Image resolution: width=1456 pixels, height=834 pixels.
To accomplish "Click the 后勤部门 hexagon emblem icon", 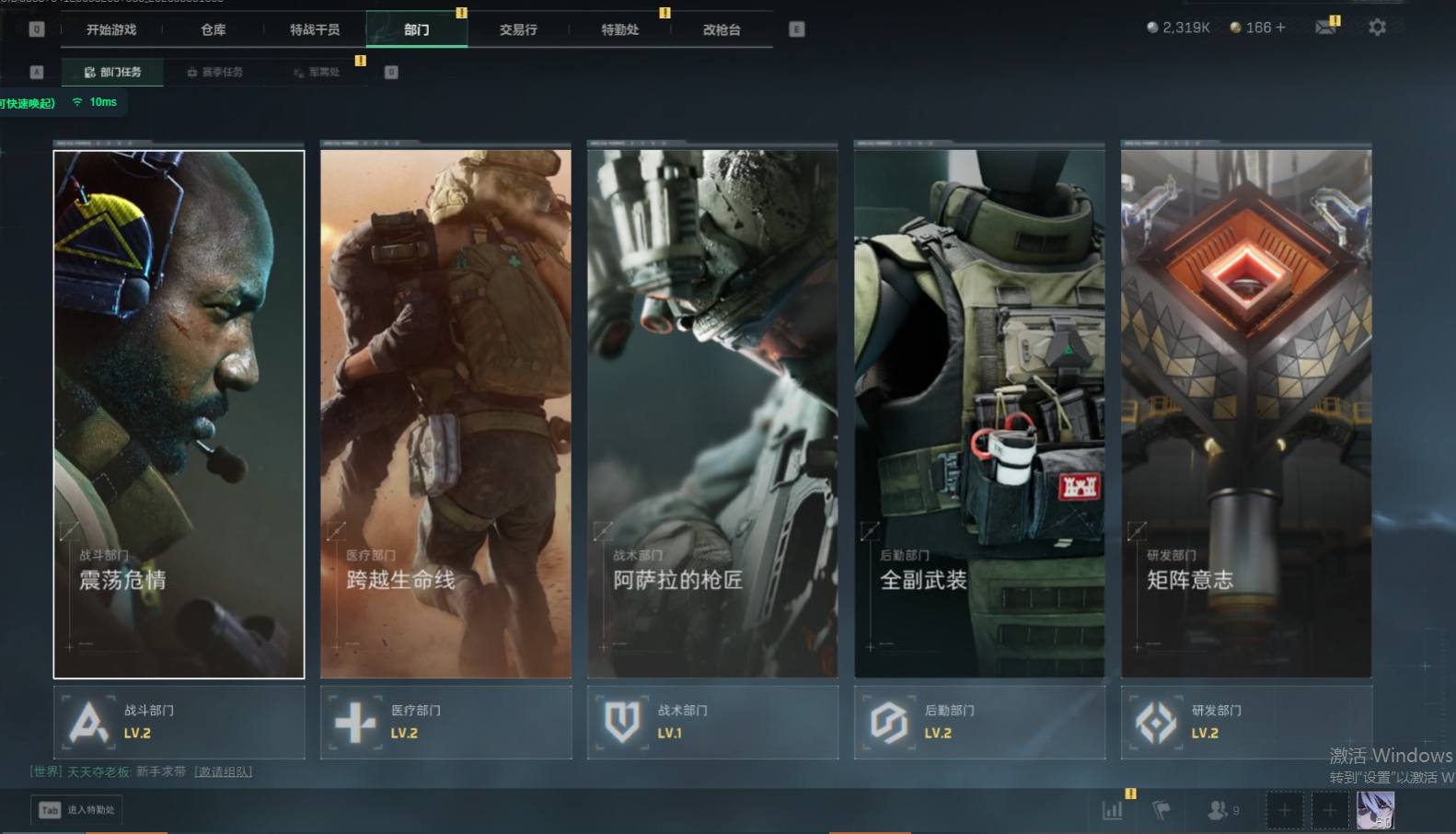I will (889, 723).
